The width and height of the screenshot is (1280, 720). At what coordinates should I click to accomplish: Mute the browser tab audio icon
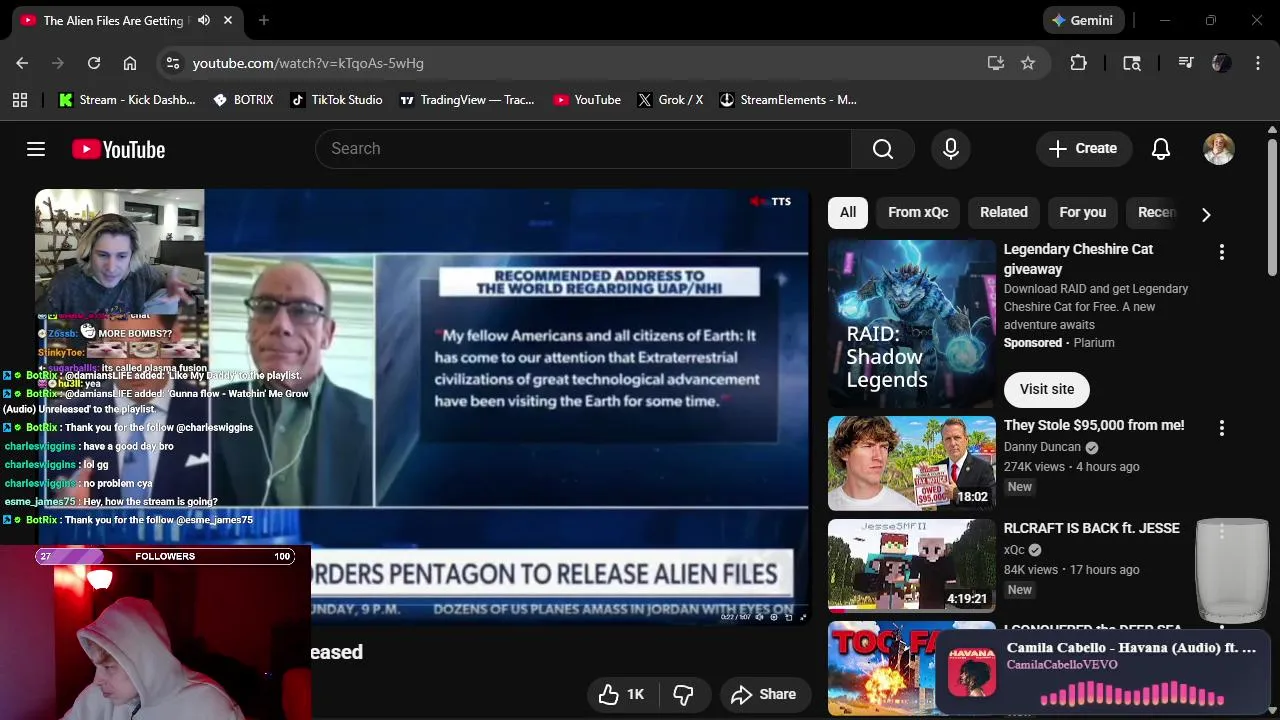pos(204,20)
